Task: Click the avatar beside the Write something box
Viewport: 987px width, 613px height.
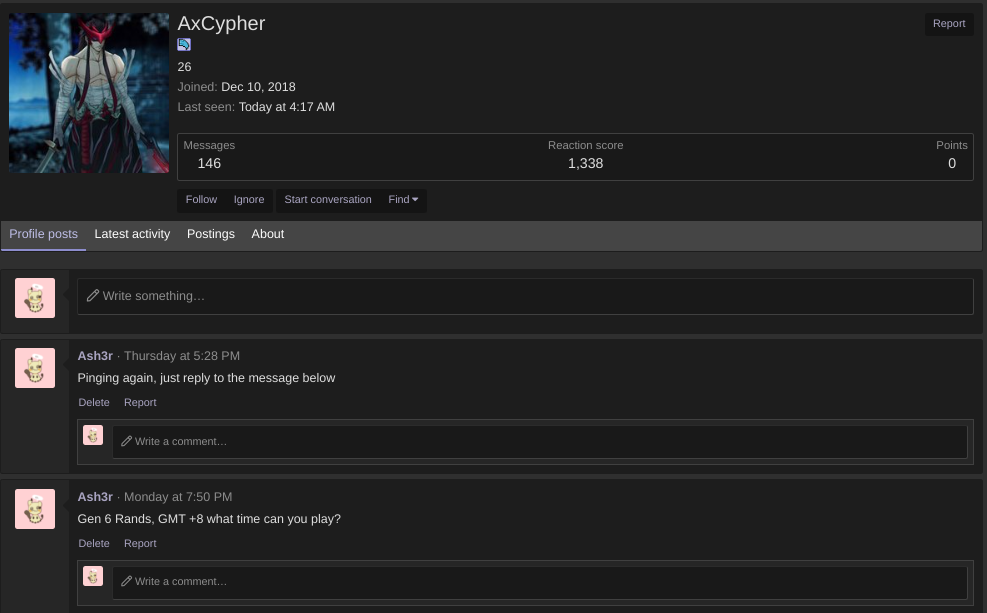Action: (x=35, y=298)
